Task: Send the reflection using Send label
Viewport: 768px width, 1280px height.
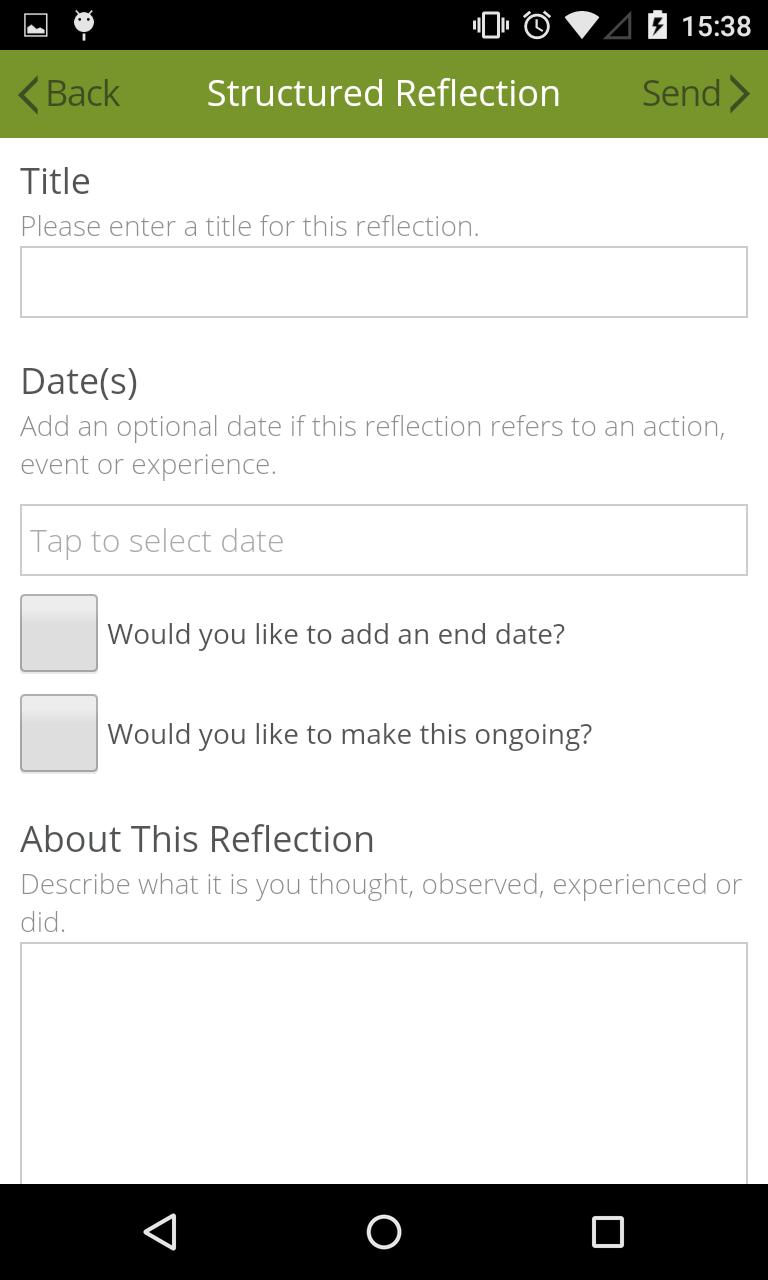Action: (x=681, y=94)
